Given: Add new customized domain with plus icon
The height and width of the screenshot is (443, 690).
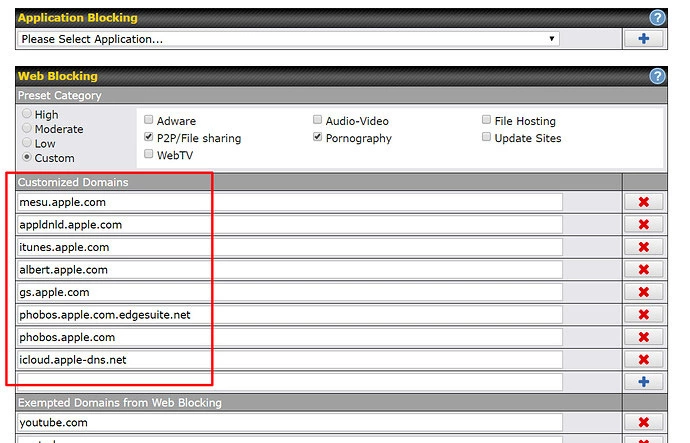Looking at the screenshot, I should tap(643, 382).
